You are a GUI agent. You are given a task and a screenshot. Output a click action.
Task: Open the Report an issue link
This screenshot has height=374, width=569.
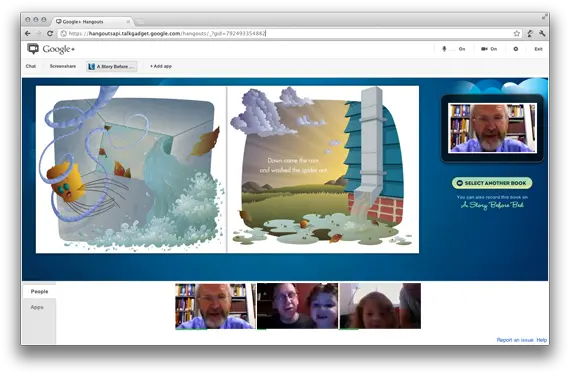515,340
